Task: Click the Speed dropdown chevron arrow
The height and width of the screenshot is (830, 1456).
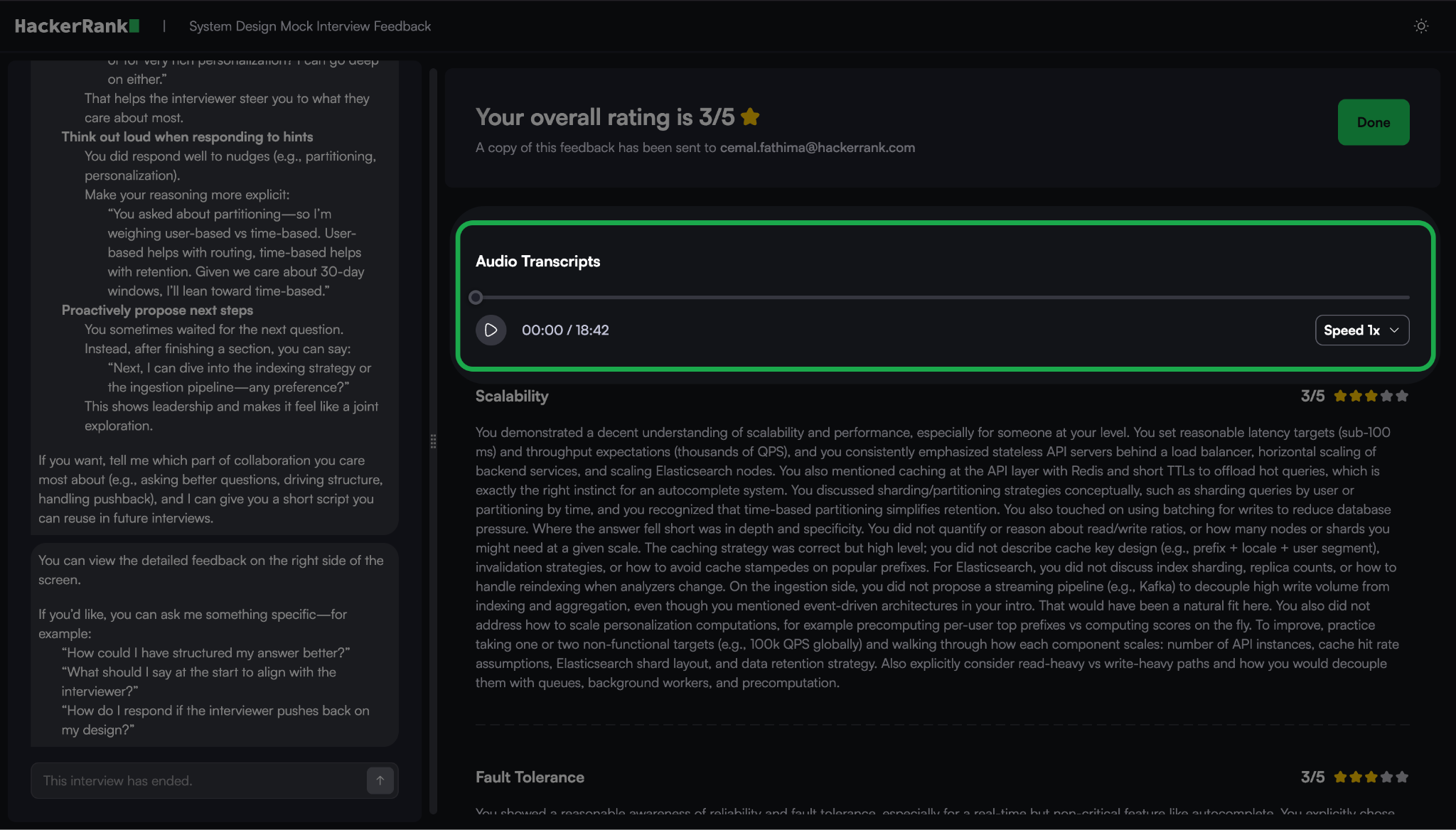Action: [x=1394, y=330]
